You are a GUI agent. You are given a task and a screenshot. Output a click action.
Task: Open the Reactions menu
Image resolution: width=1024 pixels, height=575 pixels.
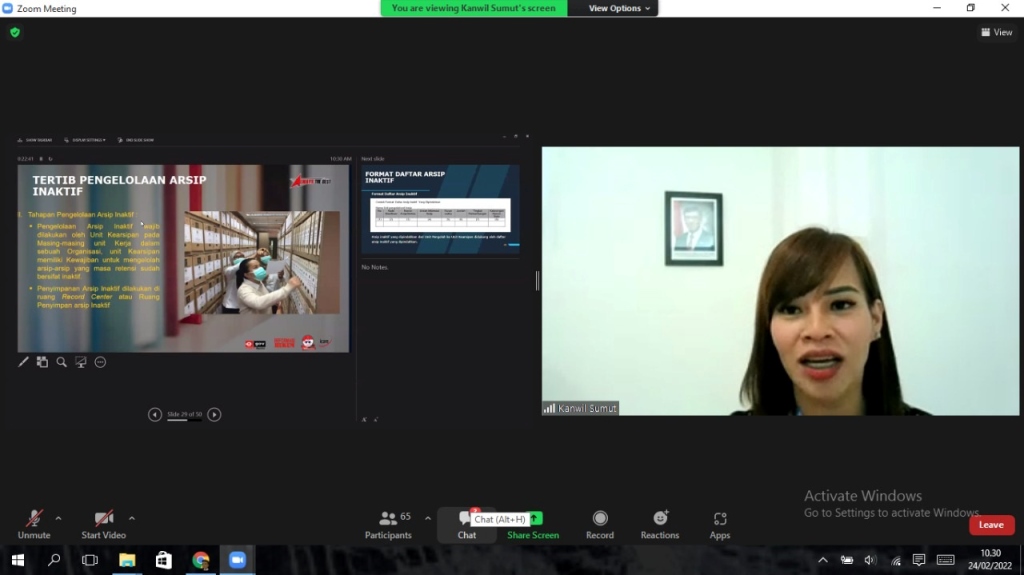pos(660,524)
